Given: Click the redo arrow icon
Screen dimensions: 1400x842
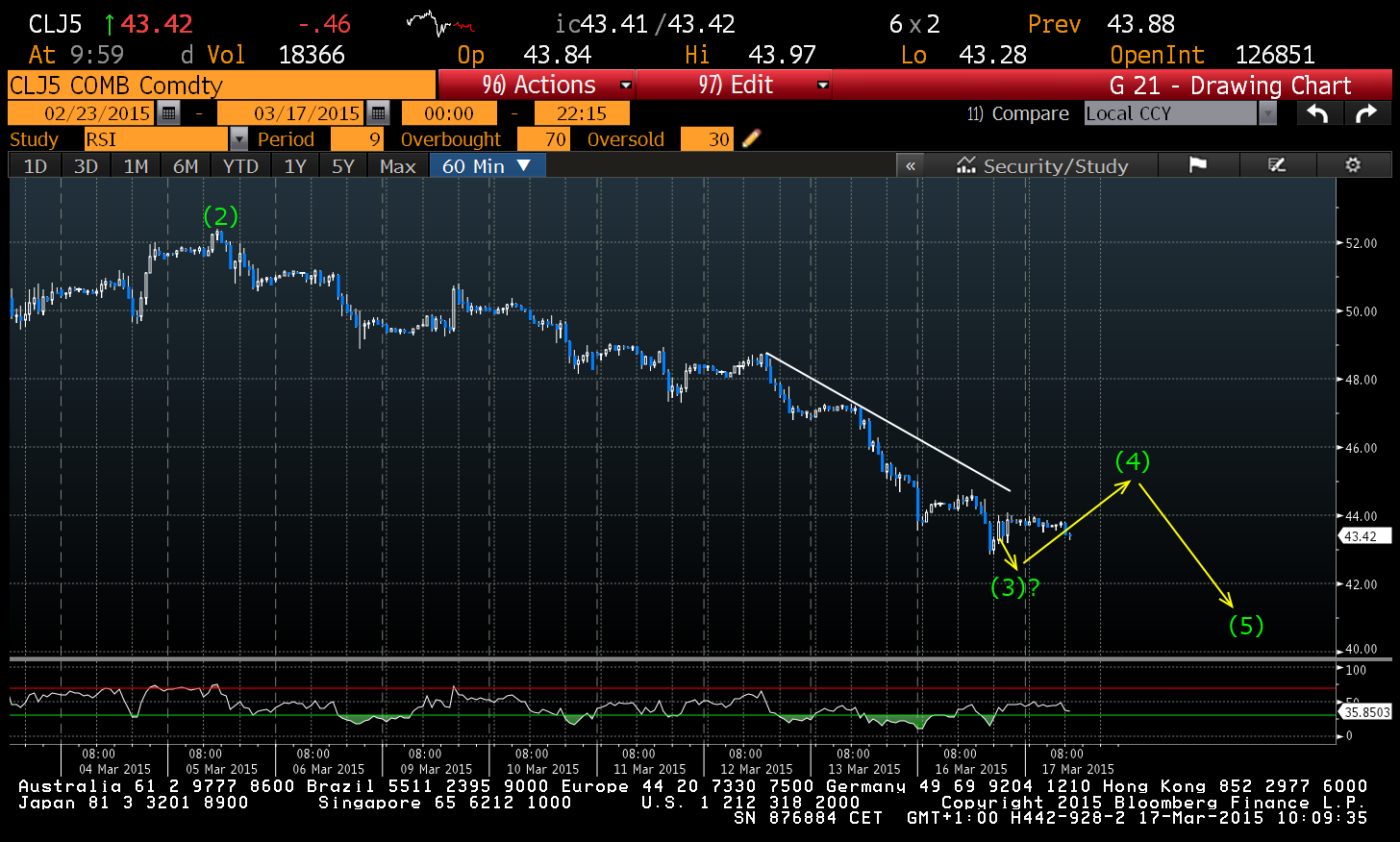Looking at the screenshot, I should tap(1365, 113).
